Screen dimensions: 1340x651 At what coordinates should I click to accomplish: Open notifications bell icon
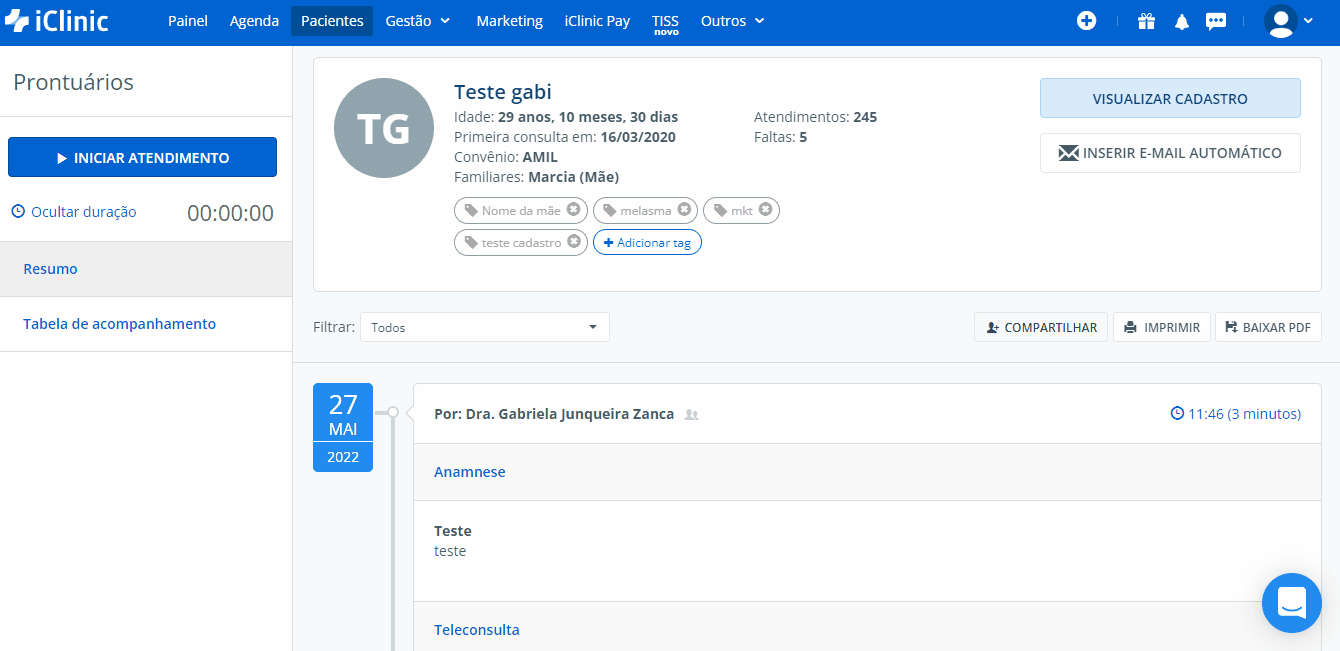(1181, 22)
